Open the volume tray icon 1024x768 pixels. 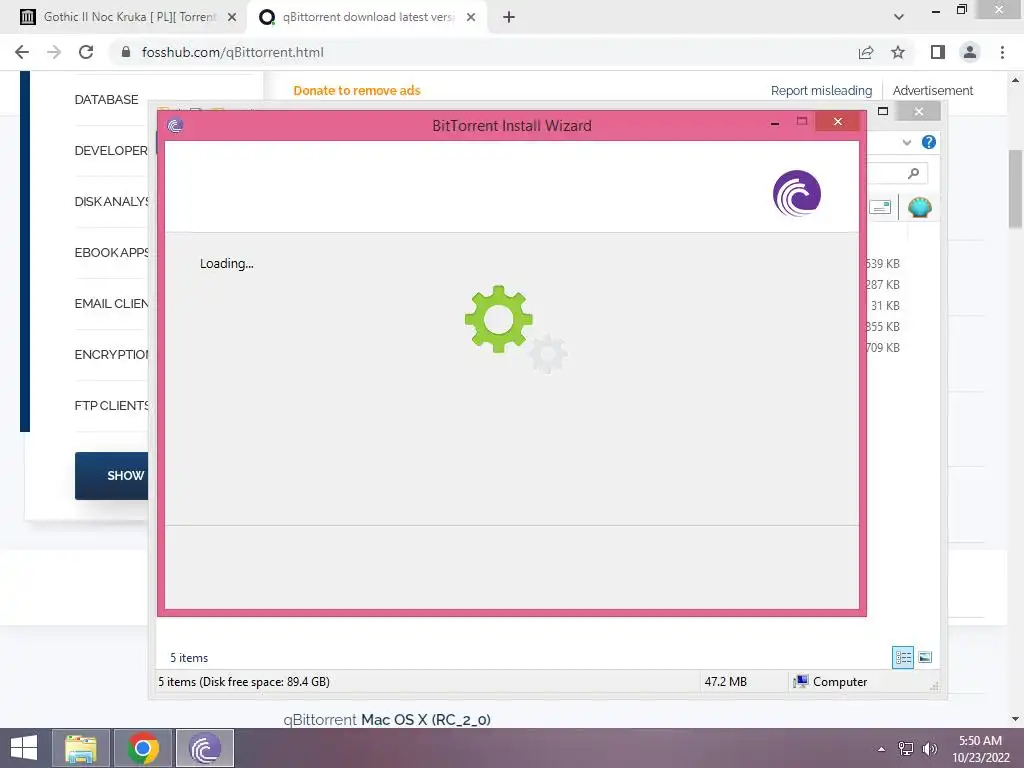(x=929, y=749)
